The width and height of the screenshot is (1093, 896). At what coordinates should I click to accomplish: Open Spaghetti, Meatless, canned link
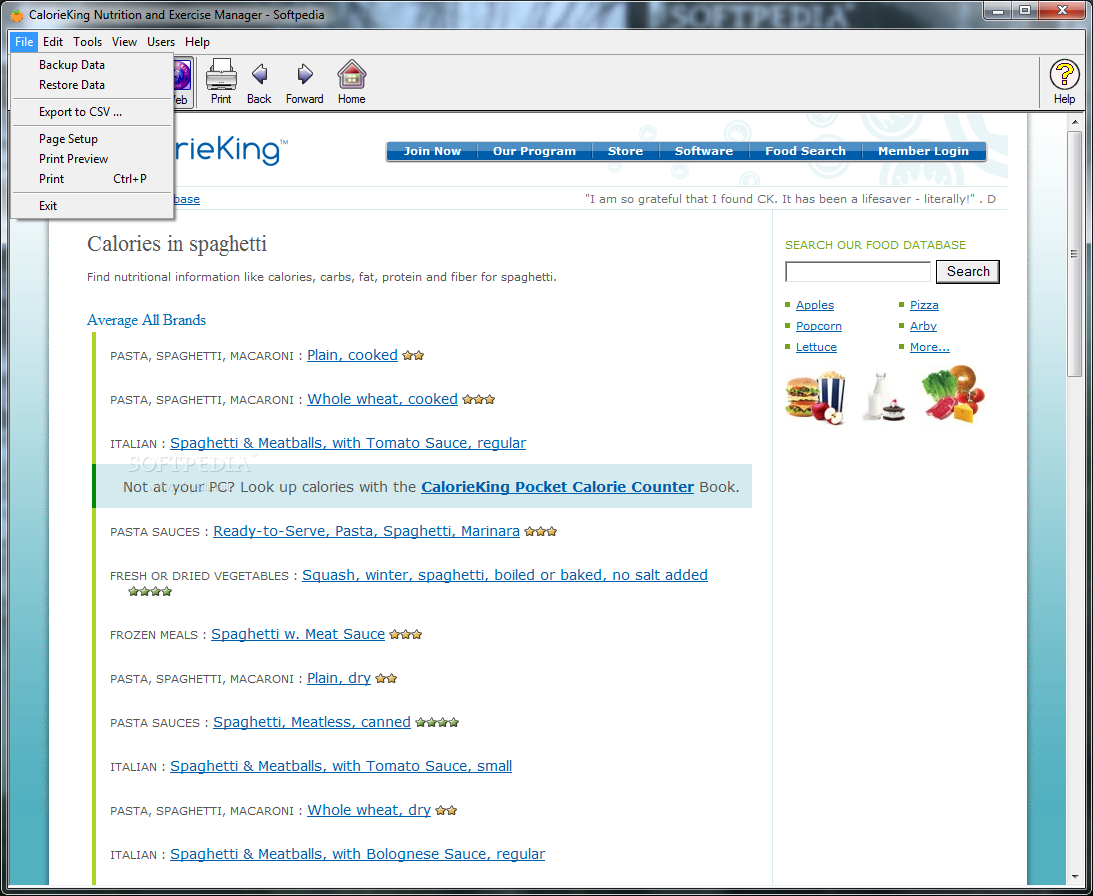(x=312, y=722)
